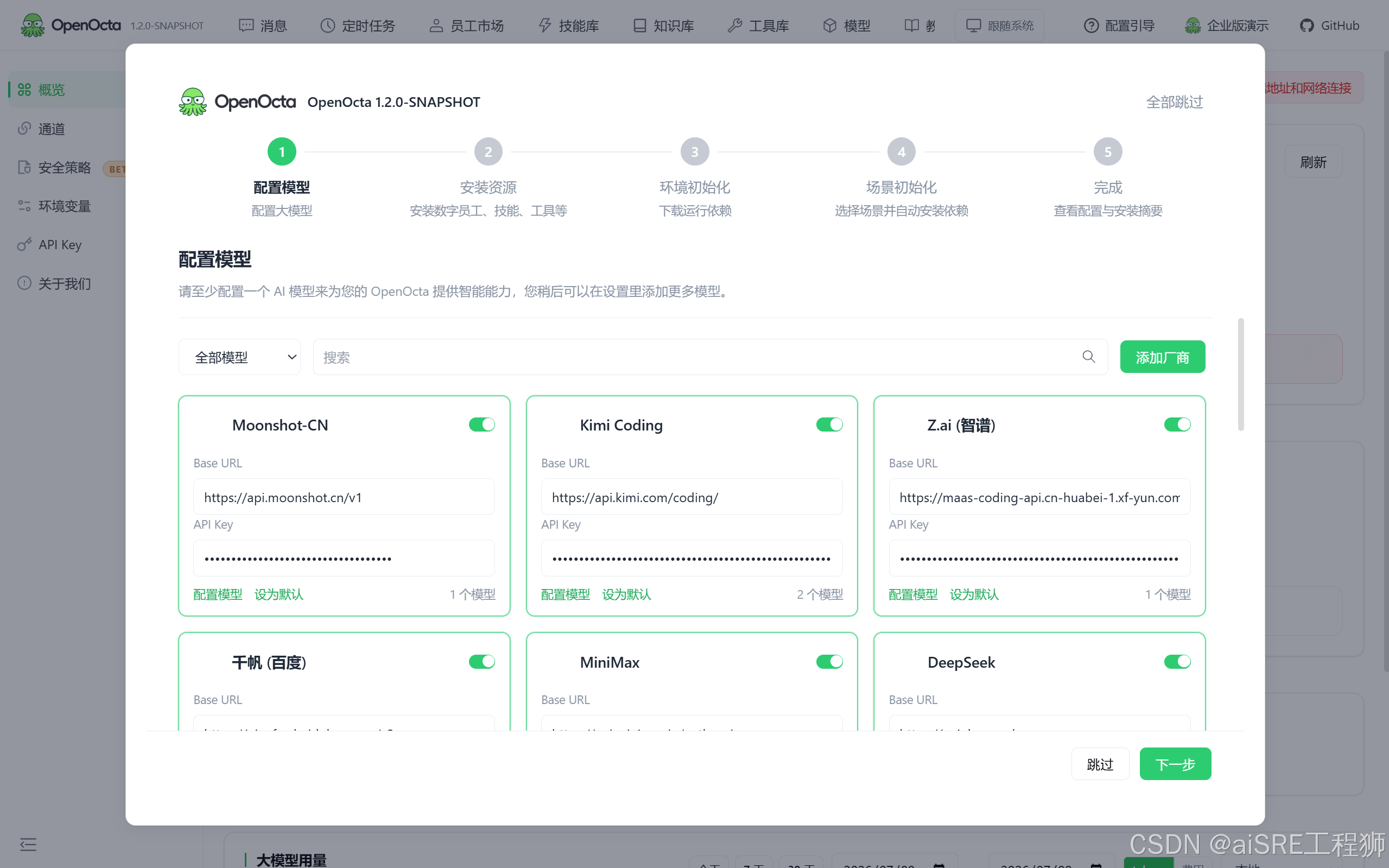The image size is (1389, 868).
Task: Click the 添加厂商 button
Action: [1163, 357]
